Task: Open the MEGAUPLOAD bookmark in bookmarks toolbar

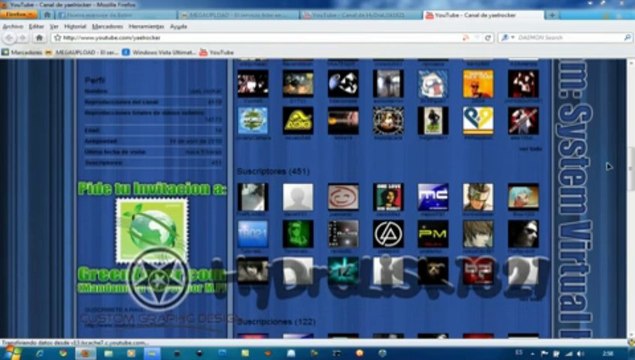Action: tap(82, 53)
